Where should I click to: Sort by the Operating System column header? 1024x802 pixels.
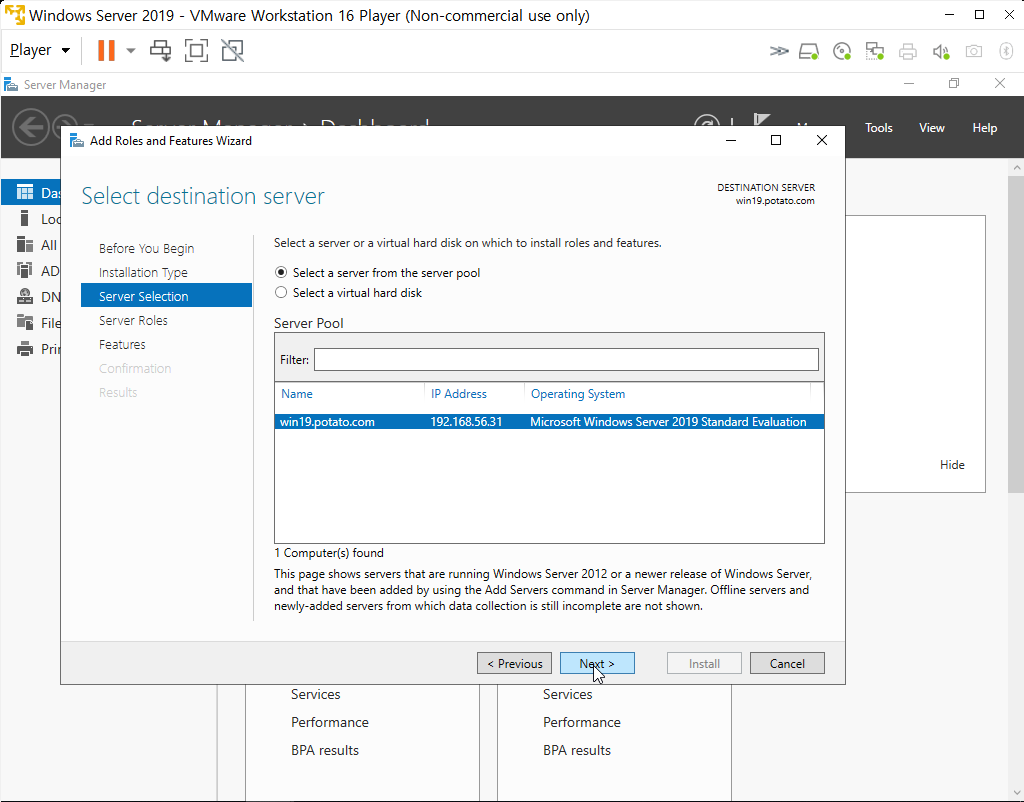578,394
